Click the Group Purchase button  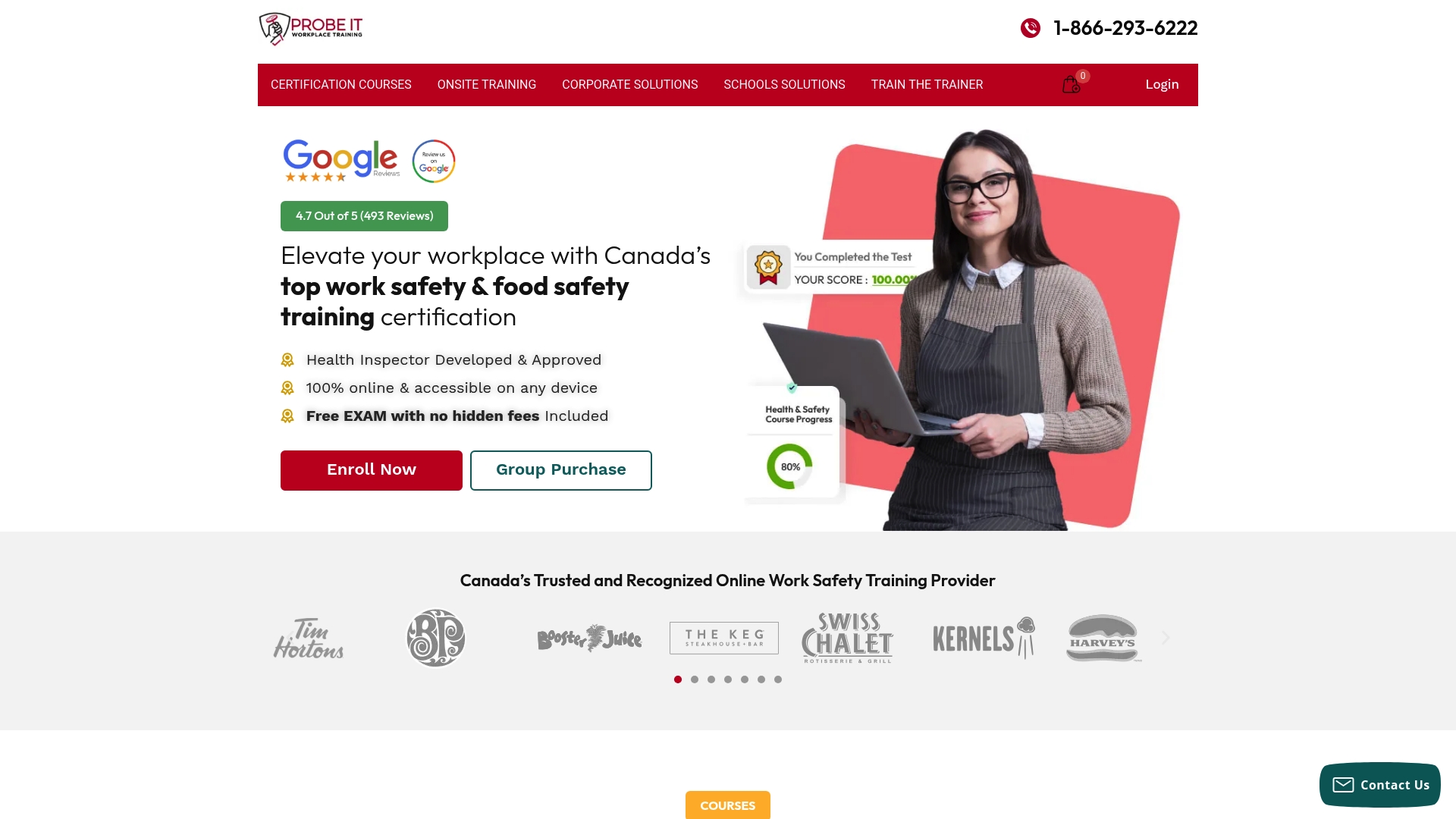point(561,470)
